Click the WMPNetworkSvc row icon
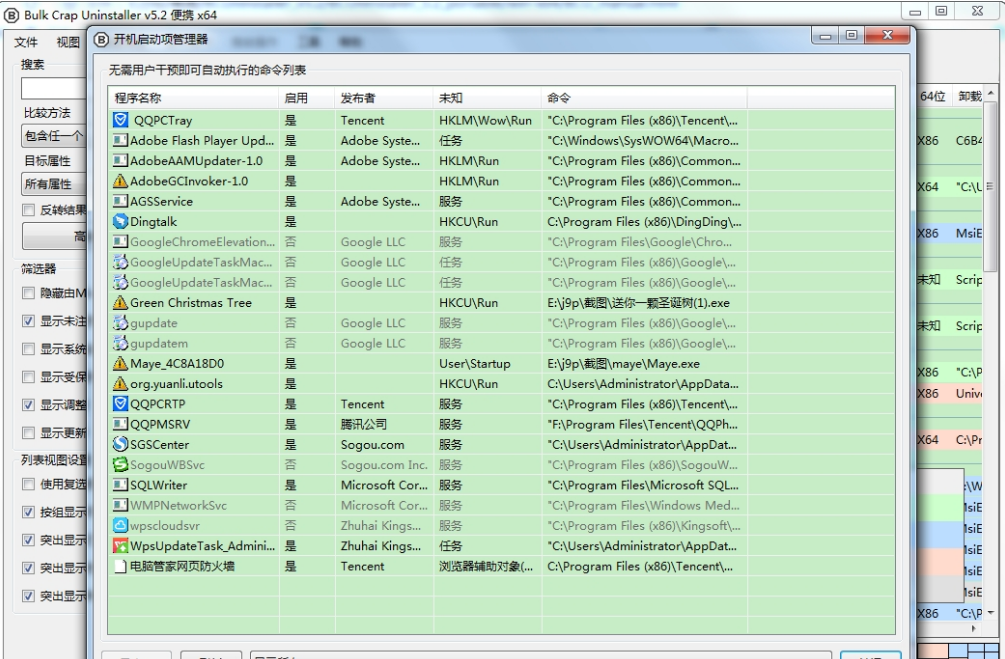Viewport: 1005px width, 659px height. (120, 505)
